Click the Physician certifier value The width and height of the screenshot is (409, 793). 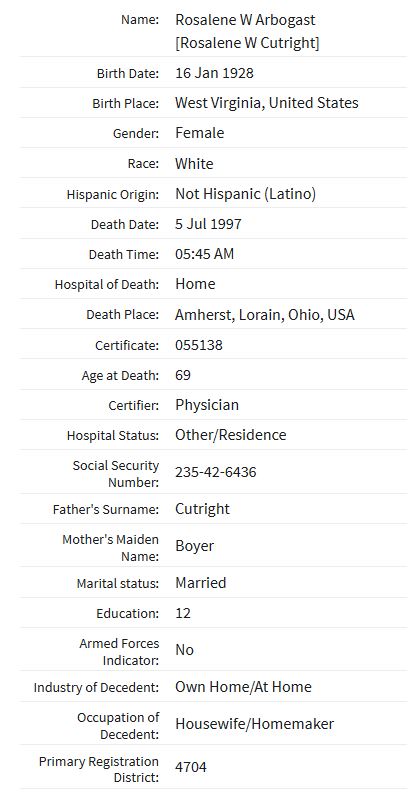[207, 405]
